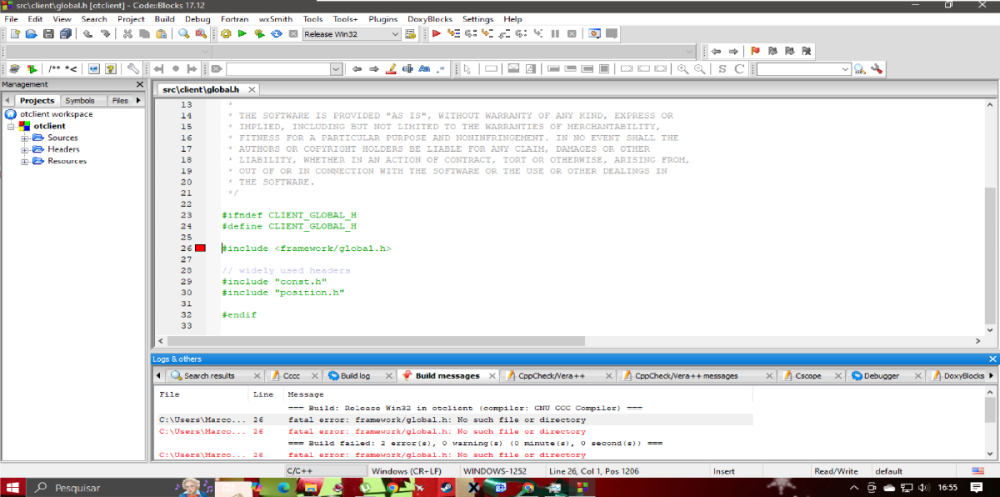Click the Find magnifier icon in toolbar
The image size is (1000, 497).
[185, 34]
